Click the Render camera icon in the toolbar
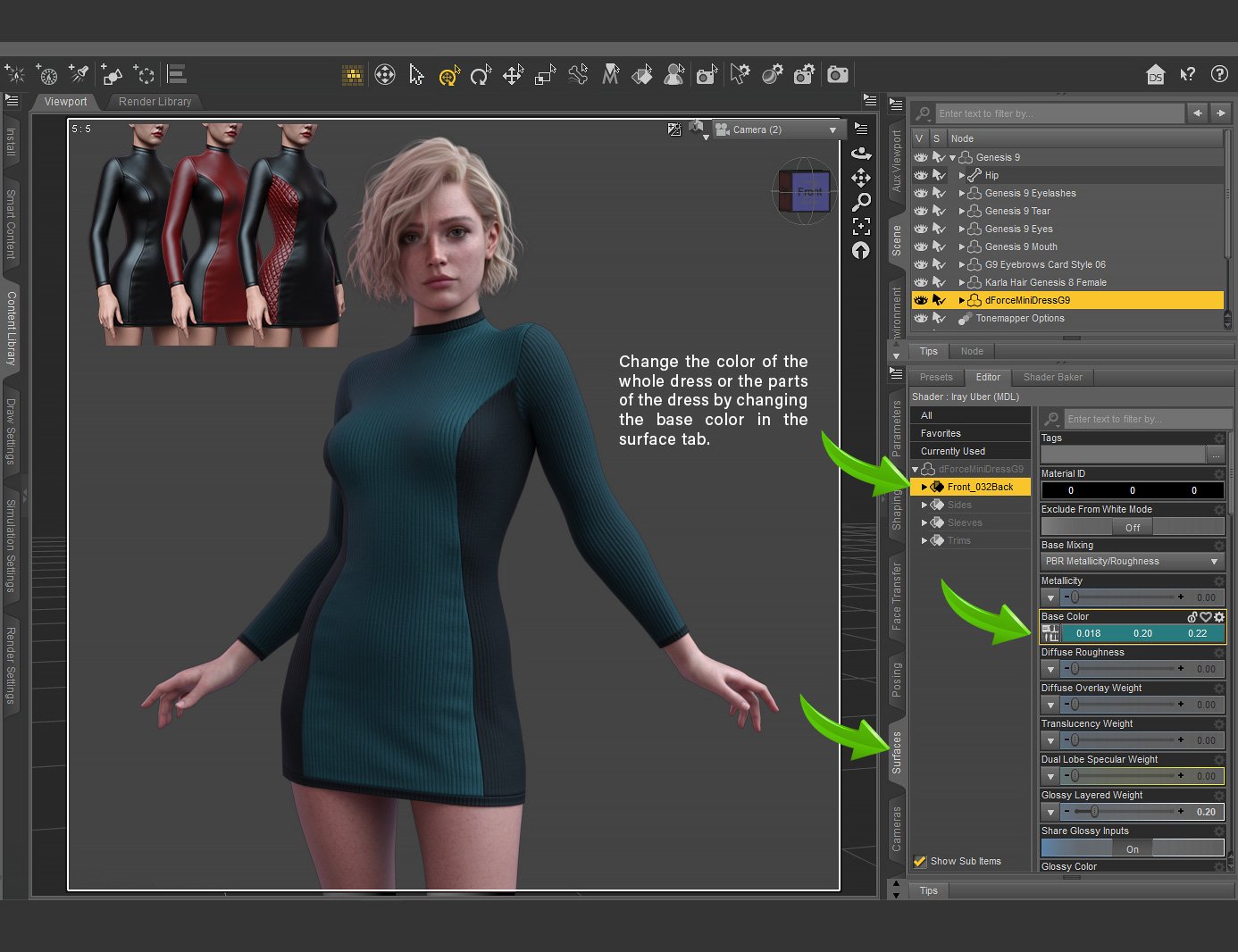Screen dimensions: 1238x952 (x=837, y=75)
